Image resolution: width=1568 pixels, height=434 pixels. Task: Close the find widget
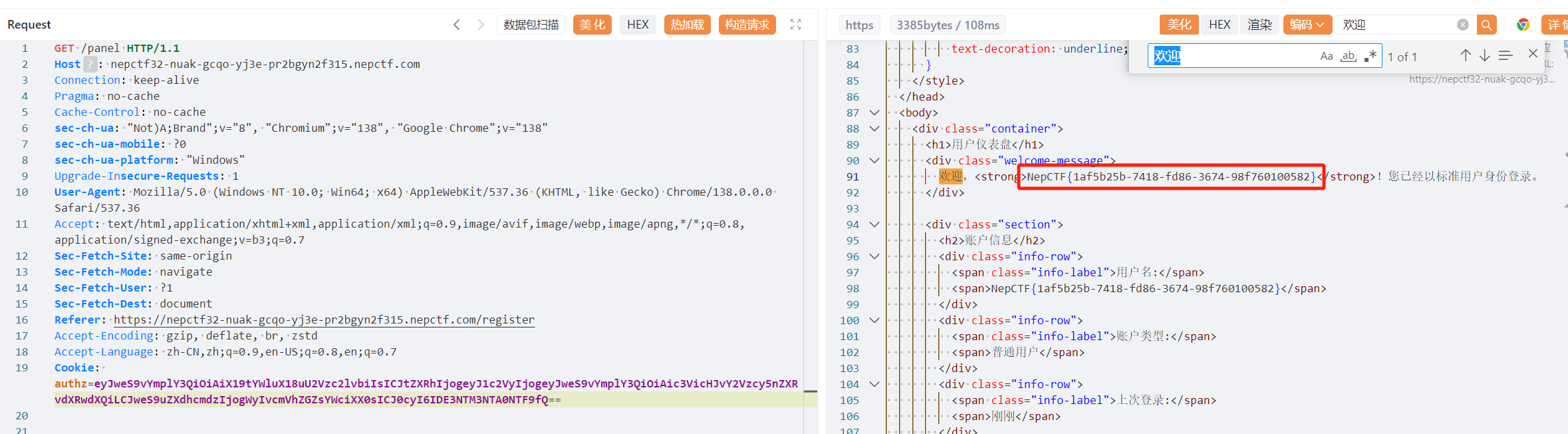coord(1533,54)
